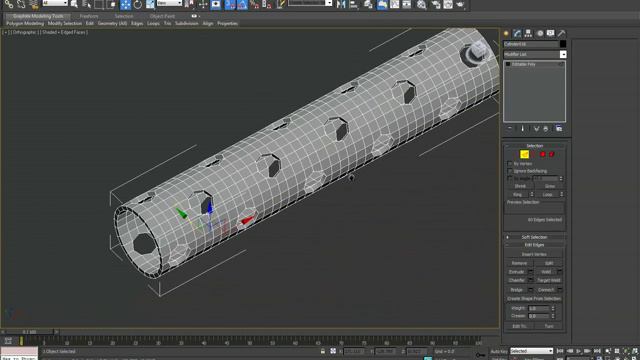Click the Align tool icon
The width and height of the screenshot is (640, 360).
tap(353, 4)
